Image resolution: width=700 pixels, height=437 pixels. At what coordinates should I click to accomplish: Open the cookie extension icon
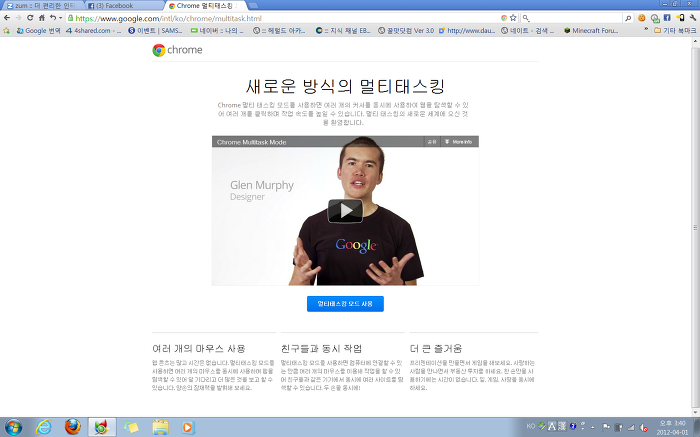642,18
